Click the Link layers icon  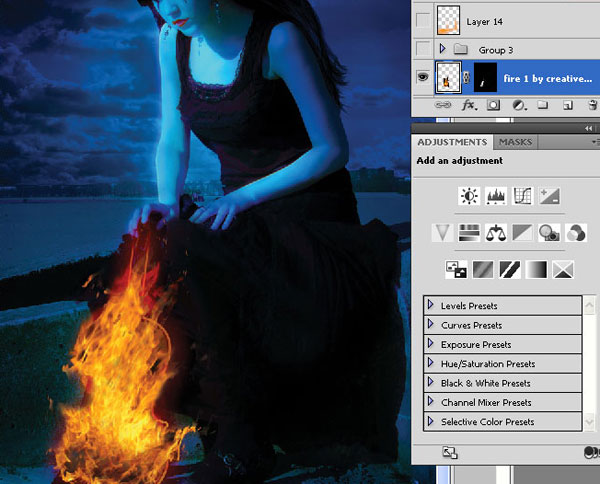point(443,105)
